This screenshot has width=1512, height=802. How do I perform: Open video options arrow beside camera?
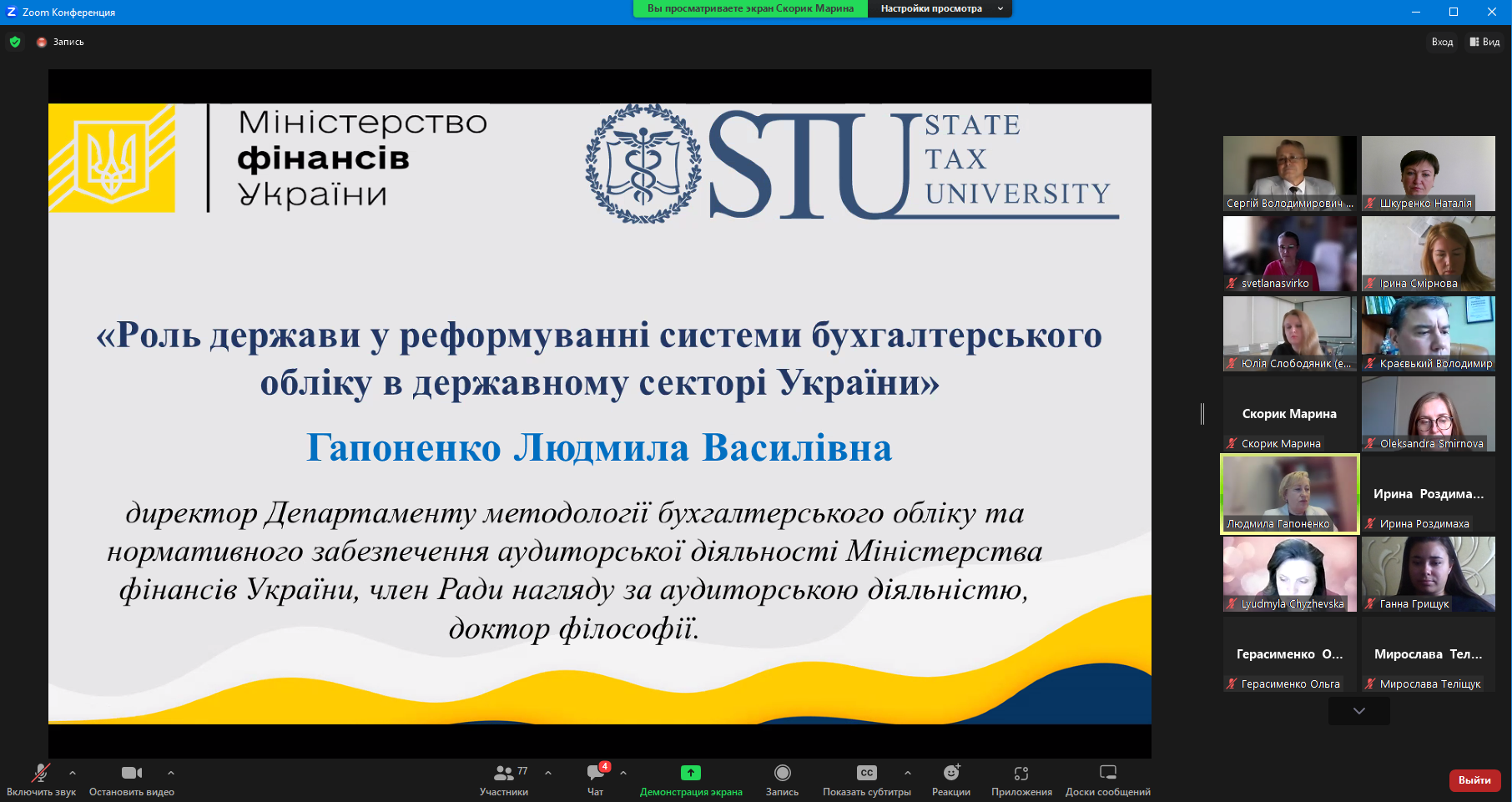point(171,773)
